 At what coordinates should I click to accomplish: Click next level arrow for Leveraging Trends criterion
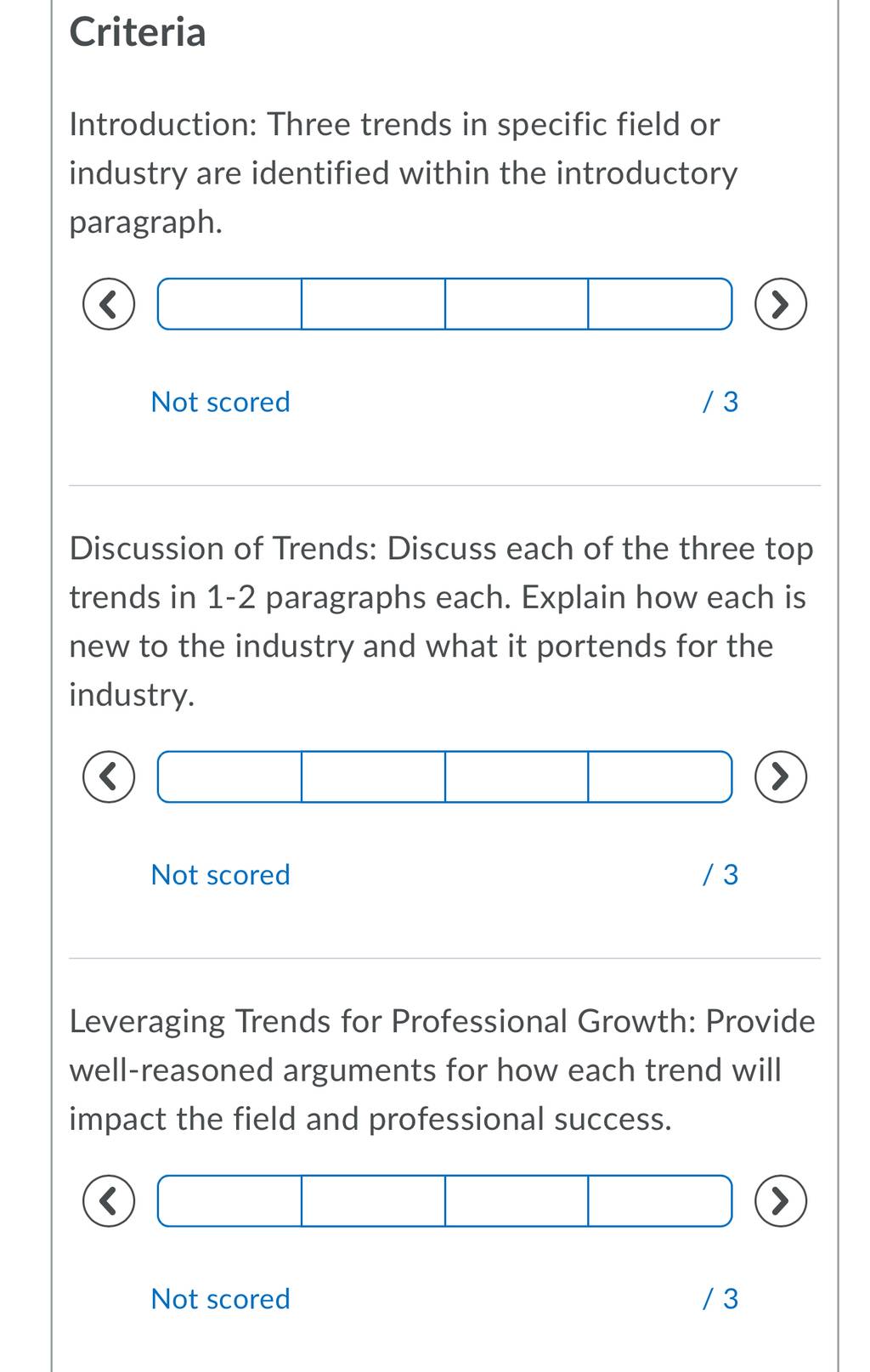[781, 1201]
